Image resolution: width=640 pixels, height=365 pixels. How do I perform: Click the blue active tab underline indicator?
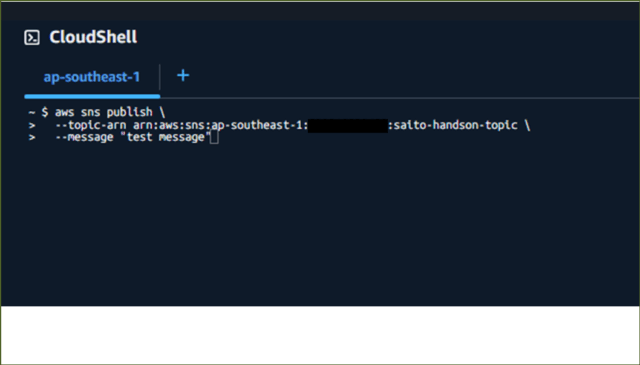tap(92, 96)
